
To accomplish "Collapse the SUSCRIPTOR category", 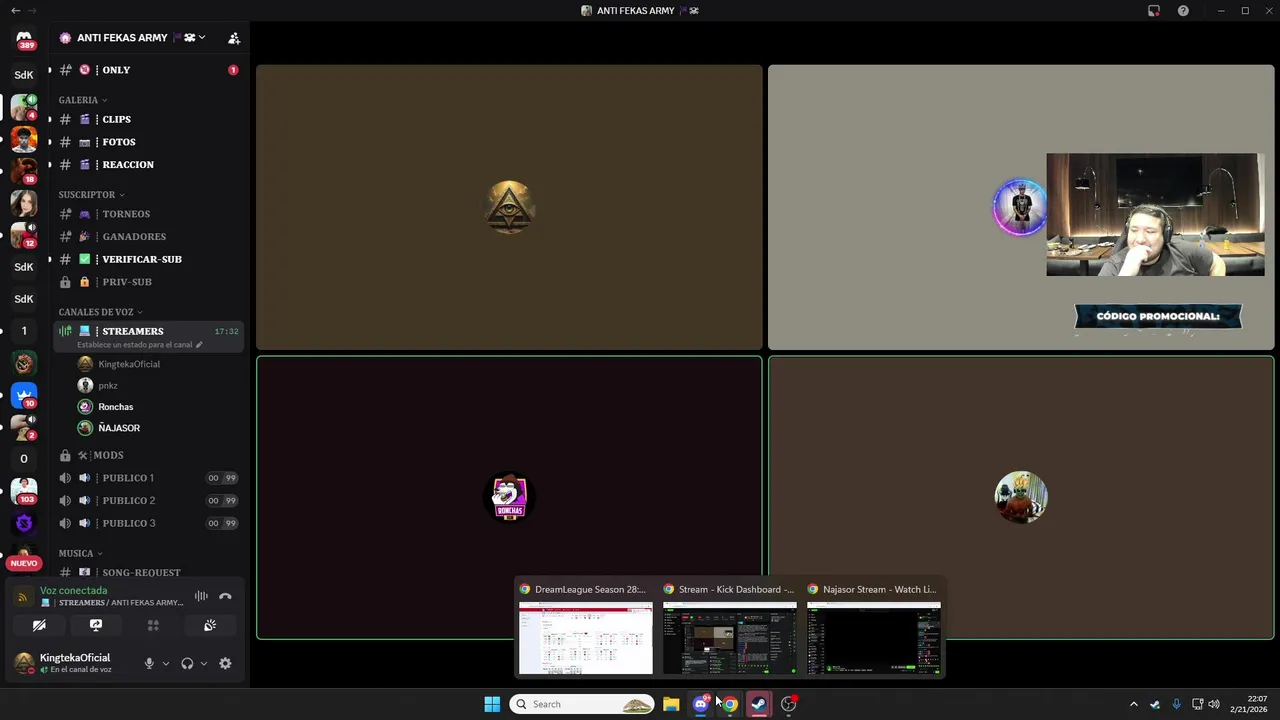I will click(92, 195).
